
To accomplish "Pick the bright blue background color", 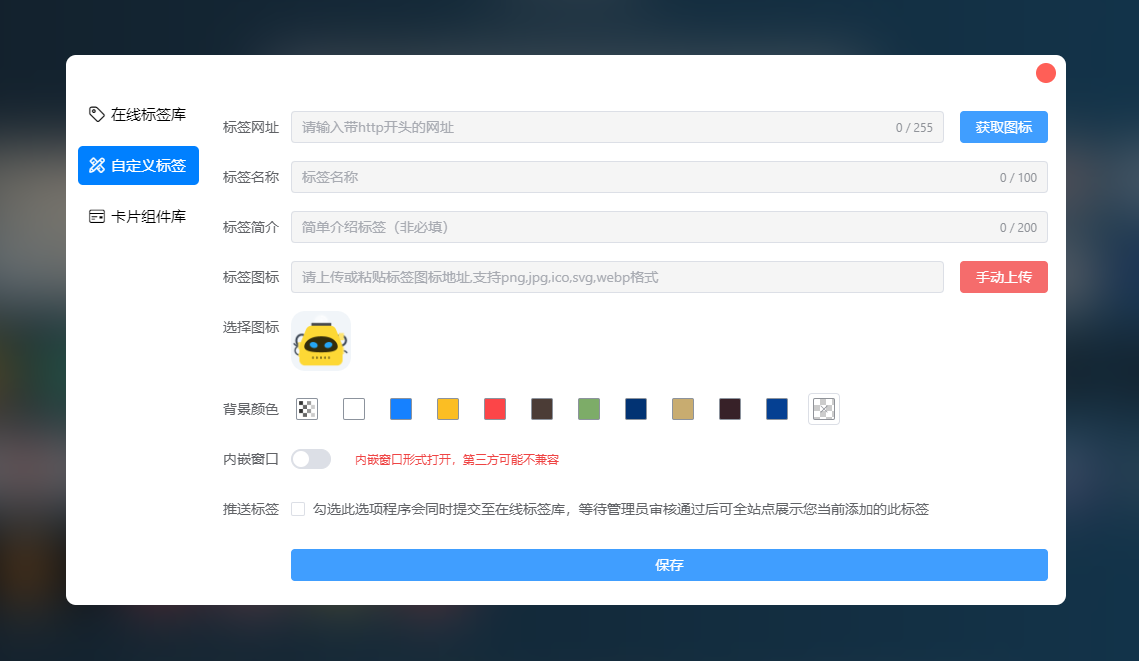I will tap(401, 409).
